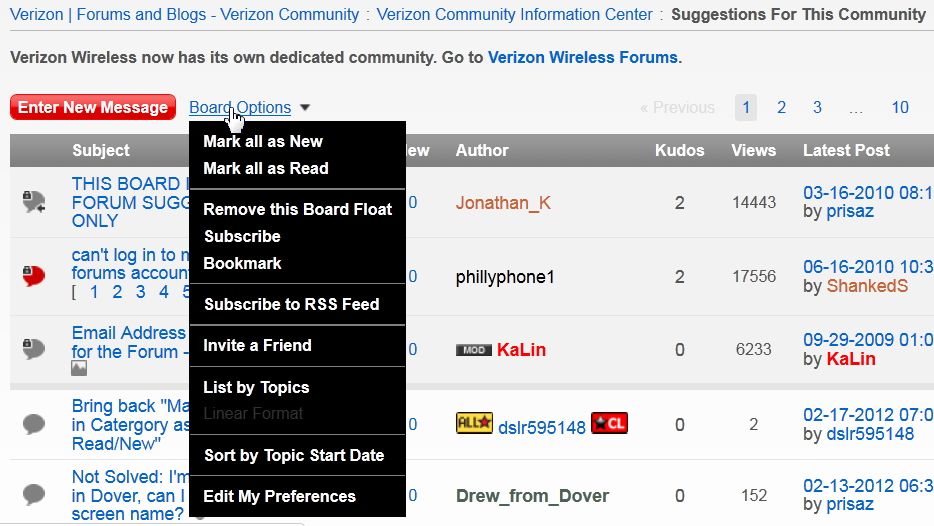Select Sort by Topic Start Date
This screenshot has width=934, height=526.
[294, 455]
